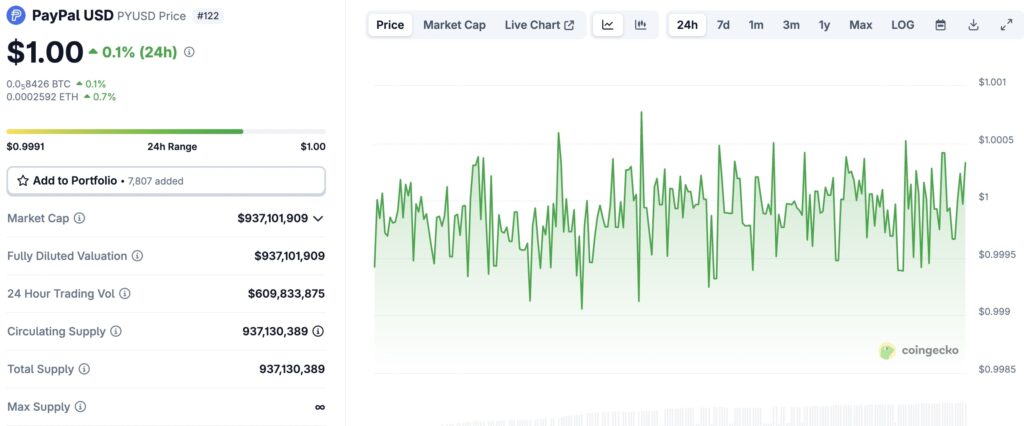Select line chart view icon
This screenshot has height=426, width=1024.
(x=608, y=25)
